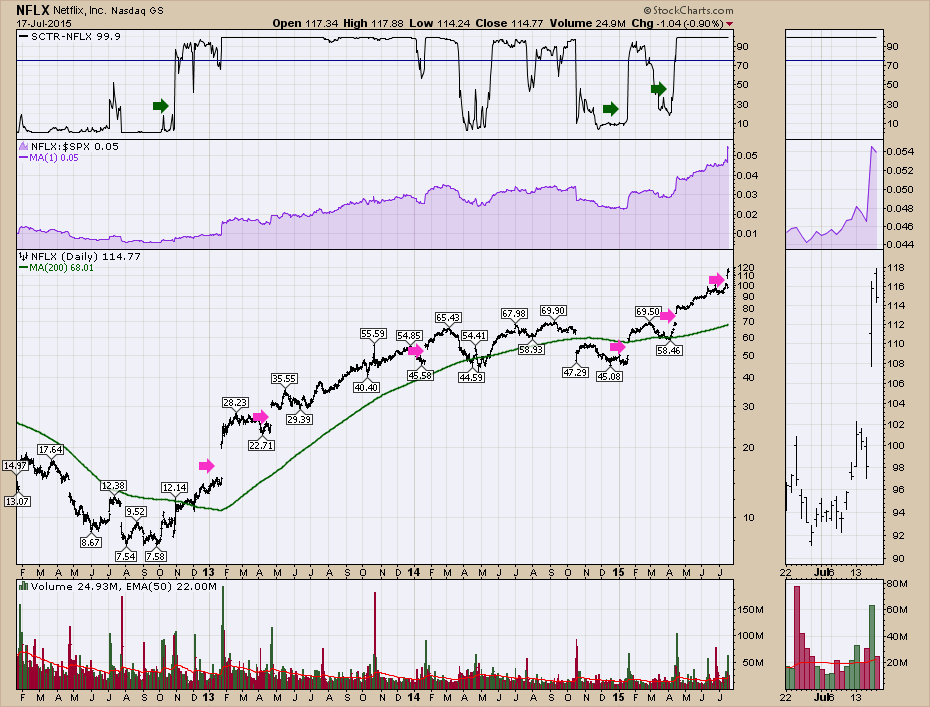The height and width of the screenshot is (707, 930).
Task: Click the 28.23 high price label
Action: [x=235, y=402]
